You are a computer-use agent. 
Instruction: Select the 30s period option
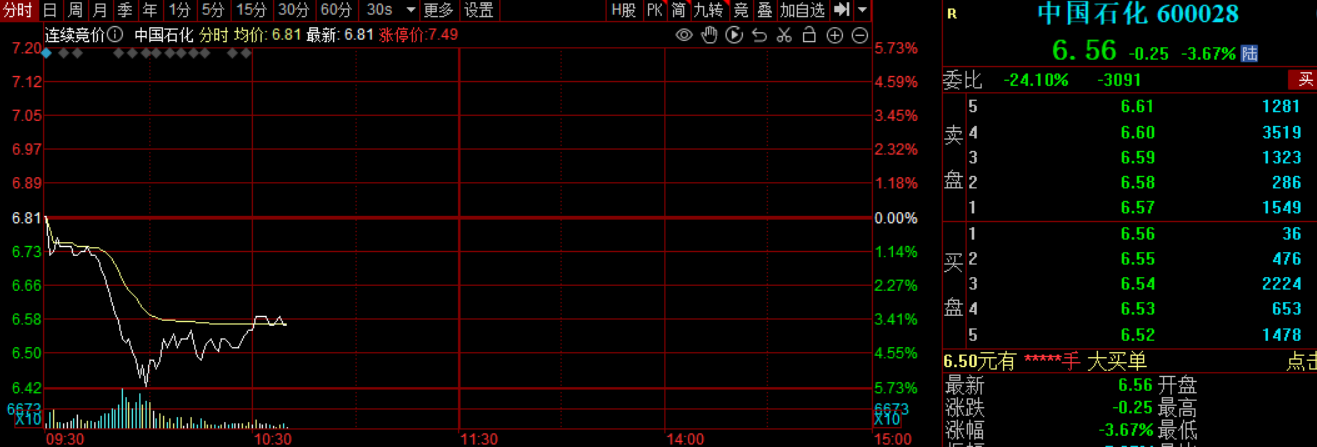point(379,11)
